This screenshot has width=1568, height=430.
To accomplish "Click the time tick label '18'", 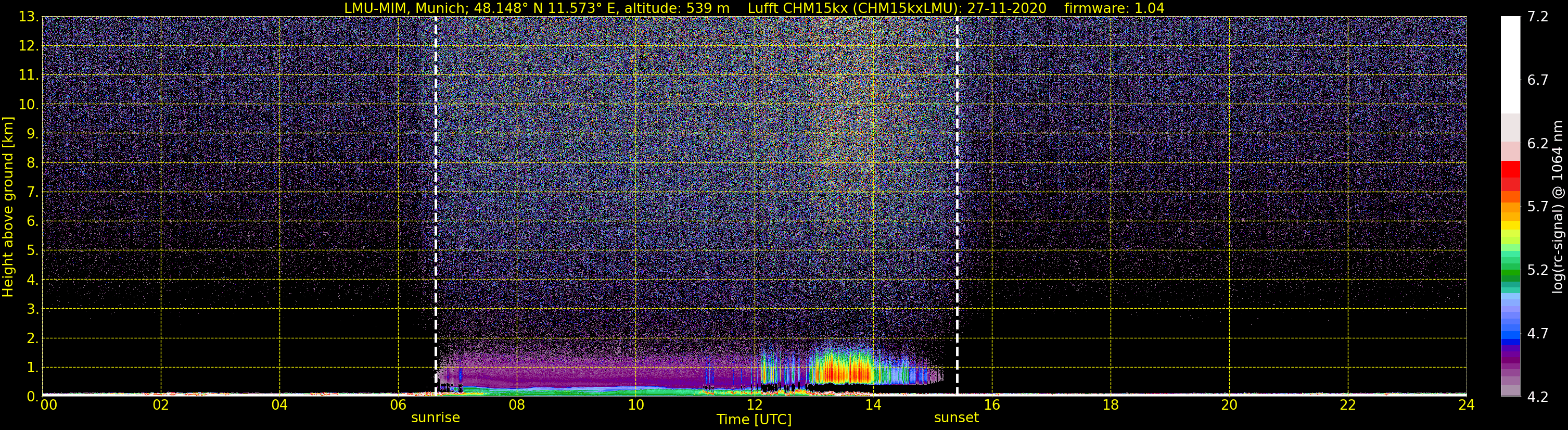I will [x=1110, y=405].
